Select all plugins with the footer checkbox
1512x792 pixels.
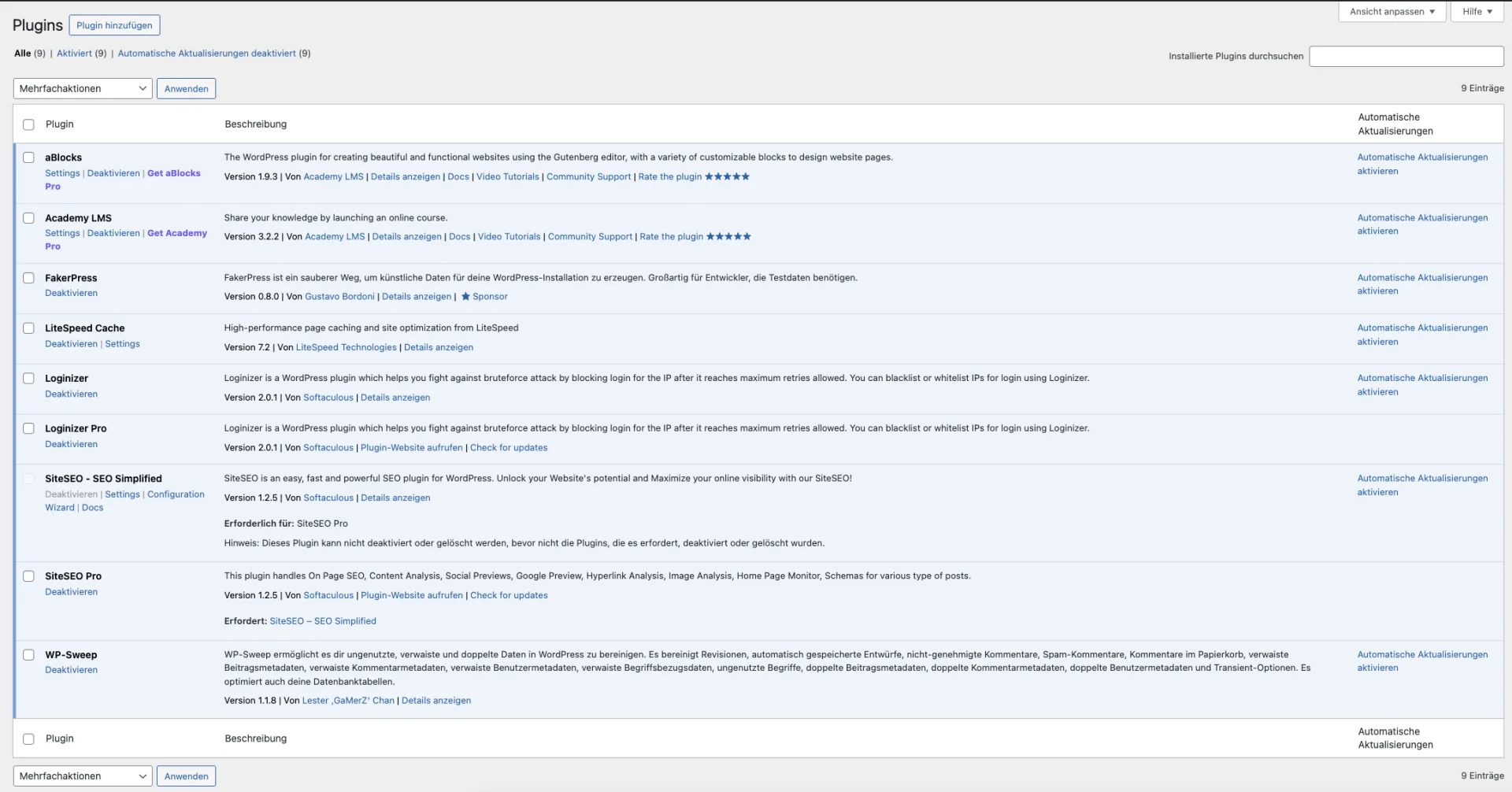coord(28,739)
